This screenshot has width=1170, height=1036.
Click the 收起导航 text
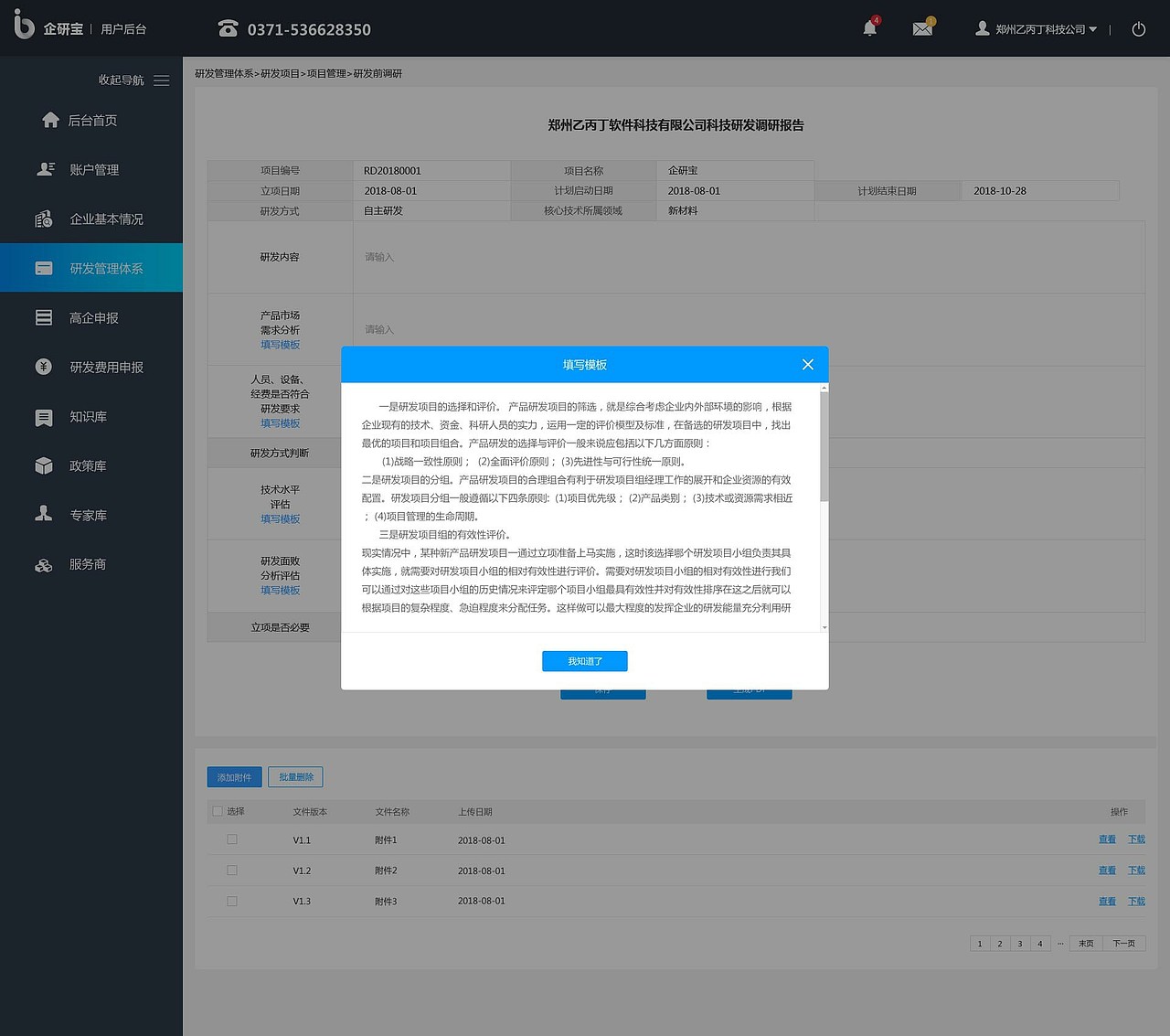122,80
